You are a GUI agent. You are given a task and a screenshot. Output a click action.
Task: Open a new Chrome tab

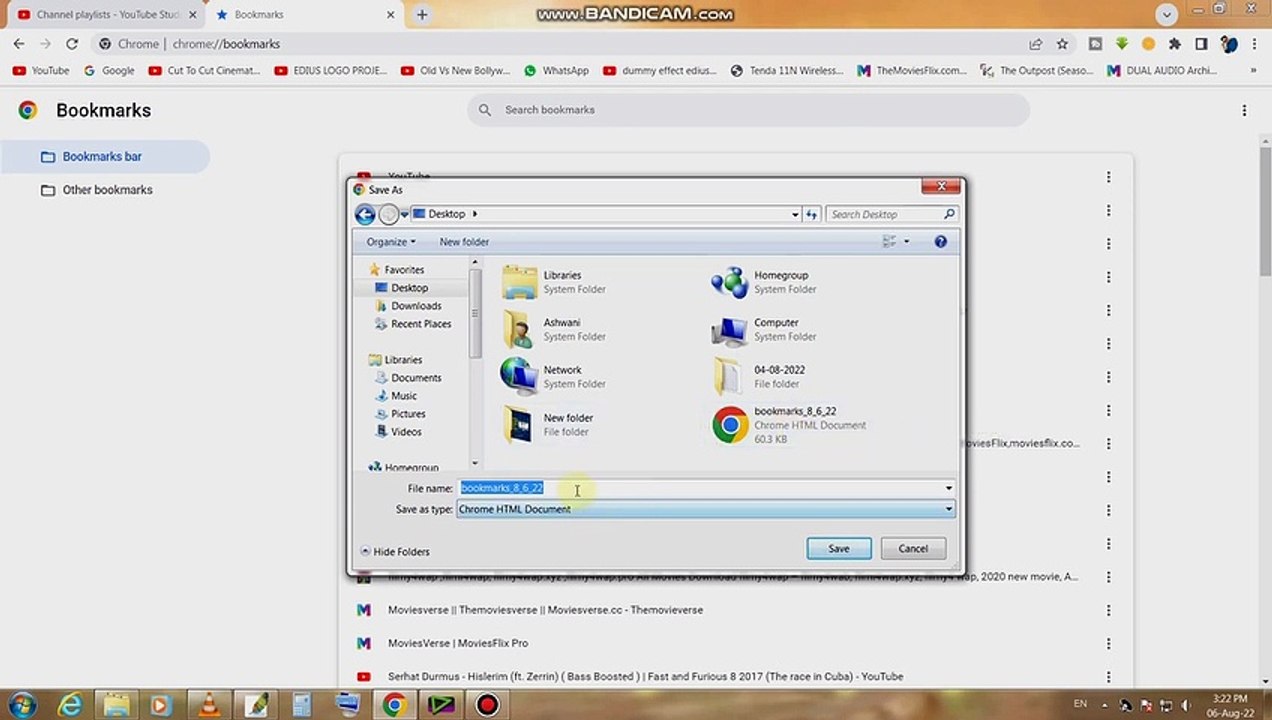[422, 15]
